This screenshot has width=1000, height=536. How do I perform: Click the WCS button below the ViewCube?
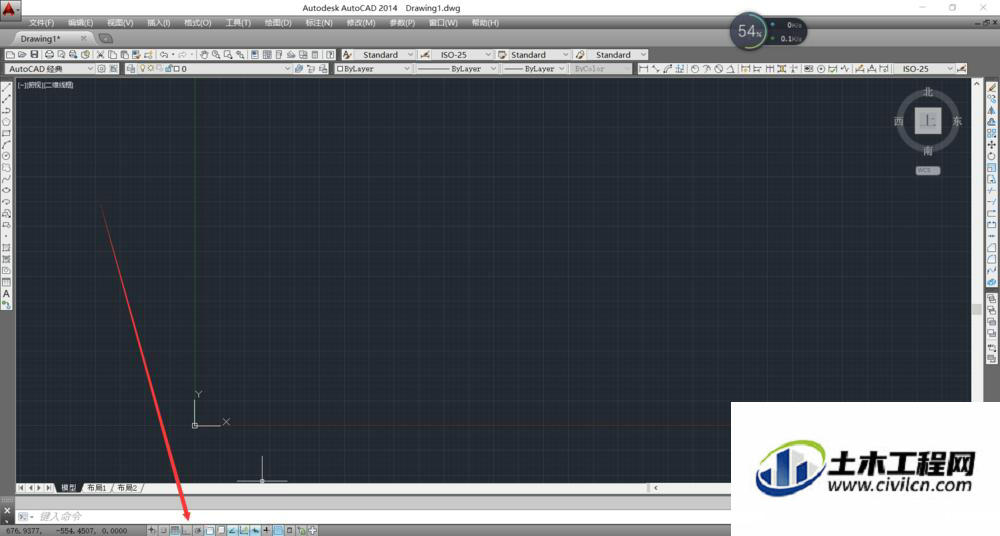[928, 170]
